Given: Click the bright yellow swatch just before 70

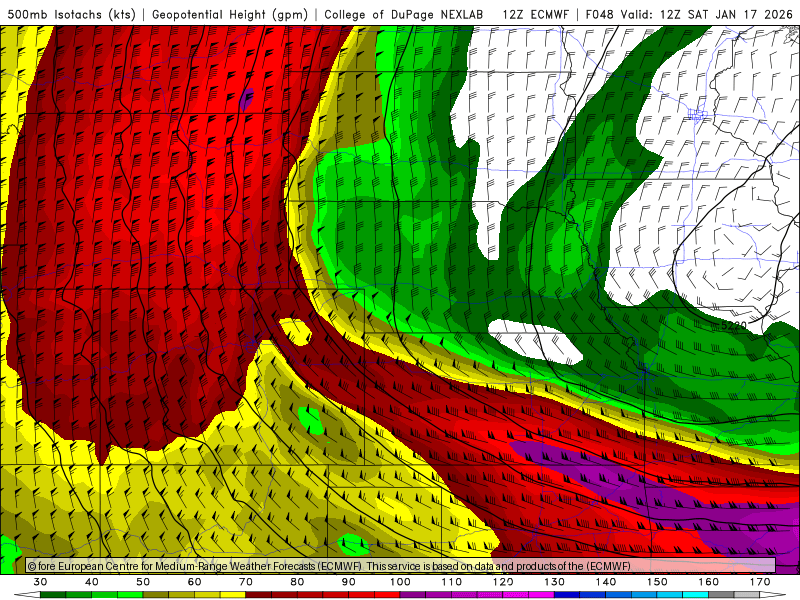Looking at the screenshot, I should coord(233,595).
